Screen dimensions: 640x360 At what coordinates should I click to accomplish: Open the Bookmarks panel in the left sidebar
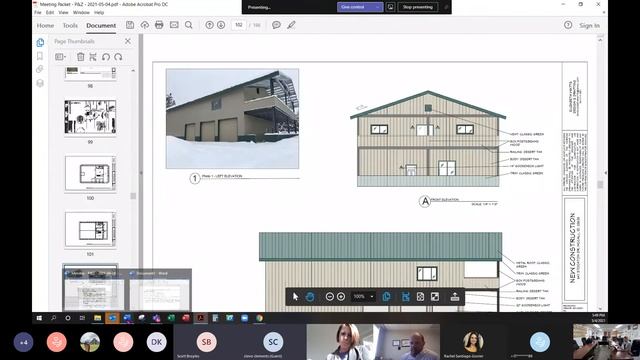(x=40, y=56)
